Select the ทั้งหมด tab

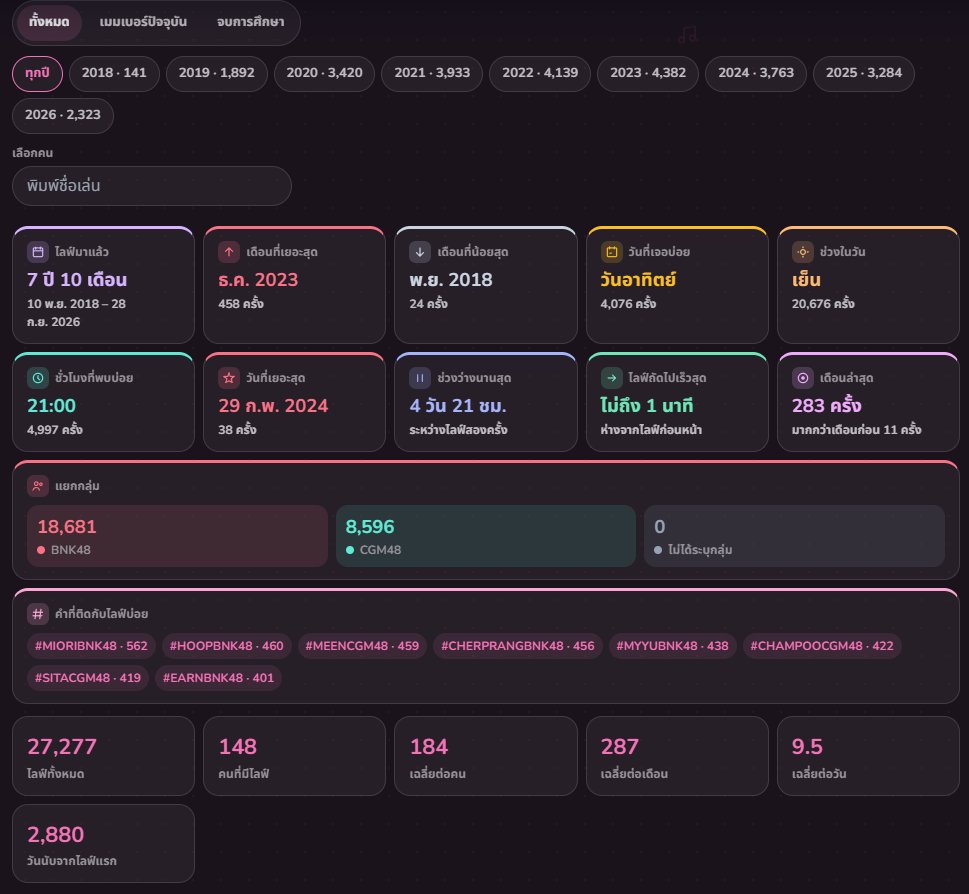tap(49, 22)
